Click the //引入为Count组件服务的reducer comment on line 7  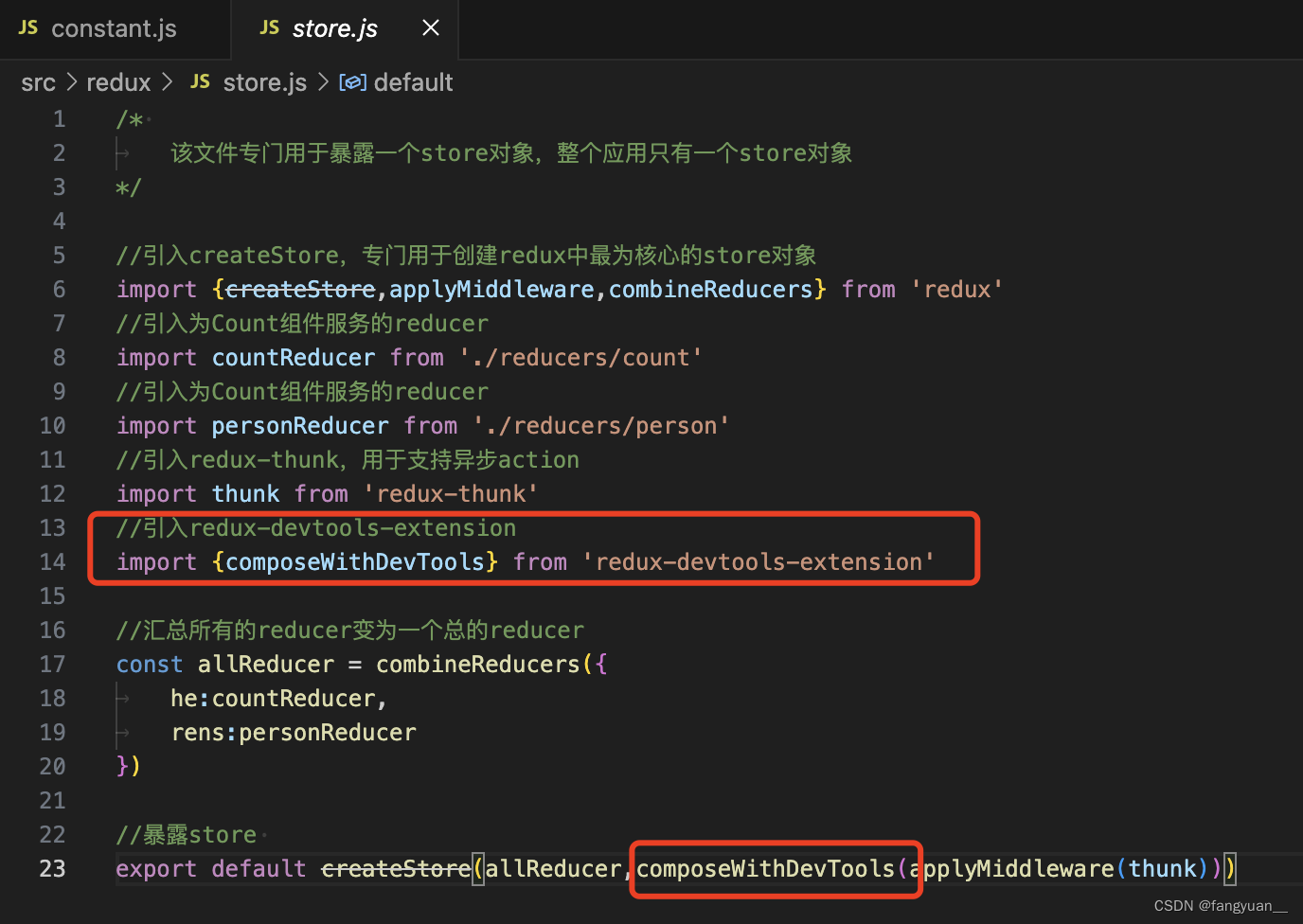pos(303,324)
